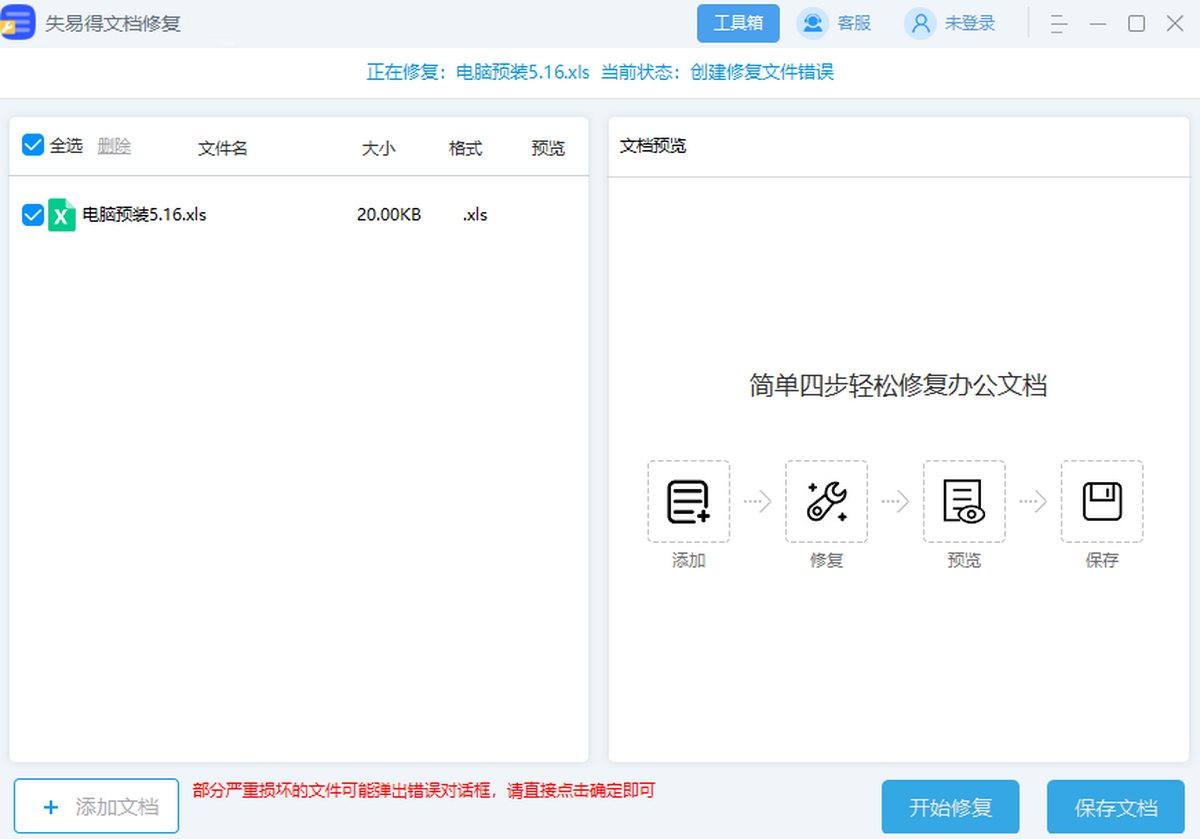Close the 失易得文档修复 window
Screen dimensions: 1200x839
tap(1175, 23)
